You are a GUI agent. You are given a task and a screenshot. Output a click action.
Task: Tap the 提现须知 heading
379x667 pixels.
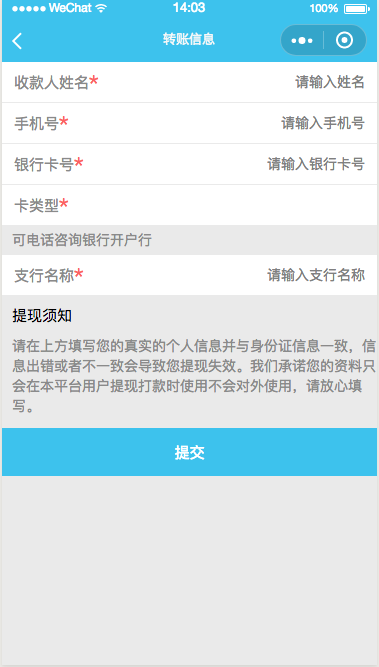pos(42,316)
